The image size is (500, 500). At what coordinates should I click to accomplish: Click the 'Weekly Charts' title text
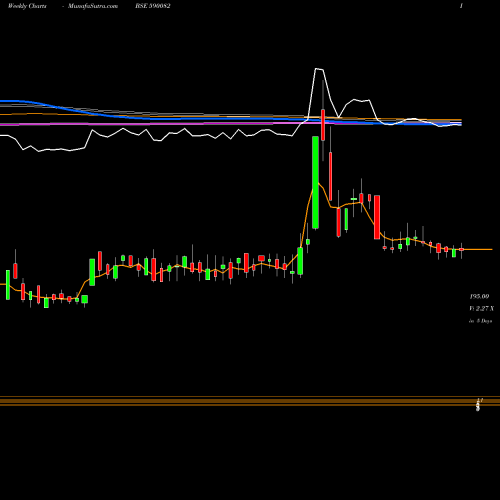(27, 6)
